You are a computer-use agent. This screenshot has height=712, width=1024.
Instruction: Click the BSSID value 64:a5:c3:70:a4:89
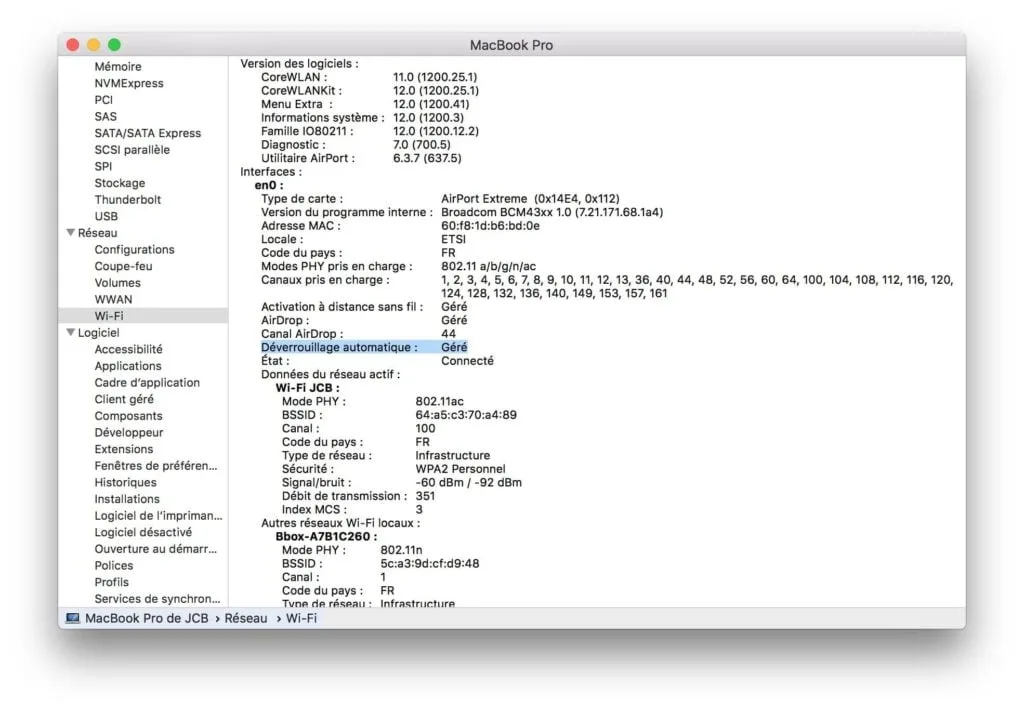pos(466,415)
